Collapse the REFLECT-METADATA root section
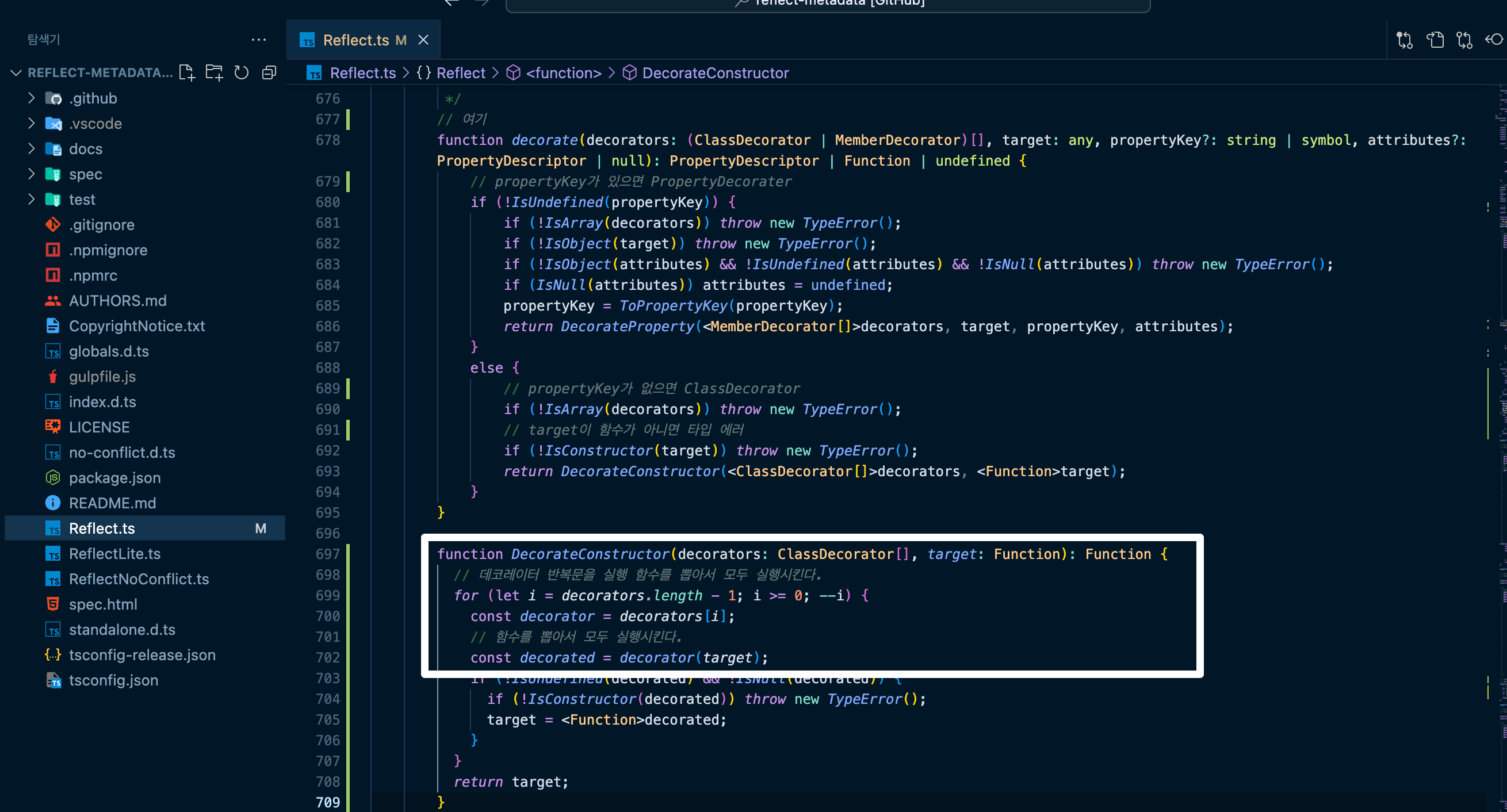 (x=16, y=72)
